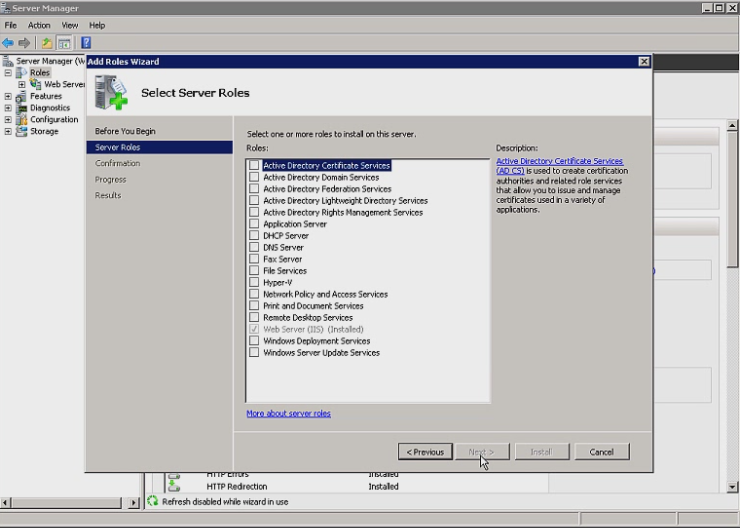Click tree pane horizontal scroll right arrow
Screen dimensions: 740x528
[x=134, y=503]
